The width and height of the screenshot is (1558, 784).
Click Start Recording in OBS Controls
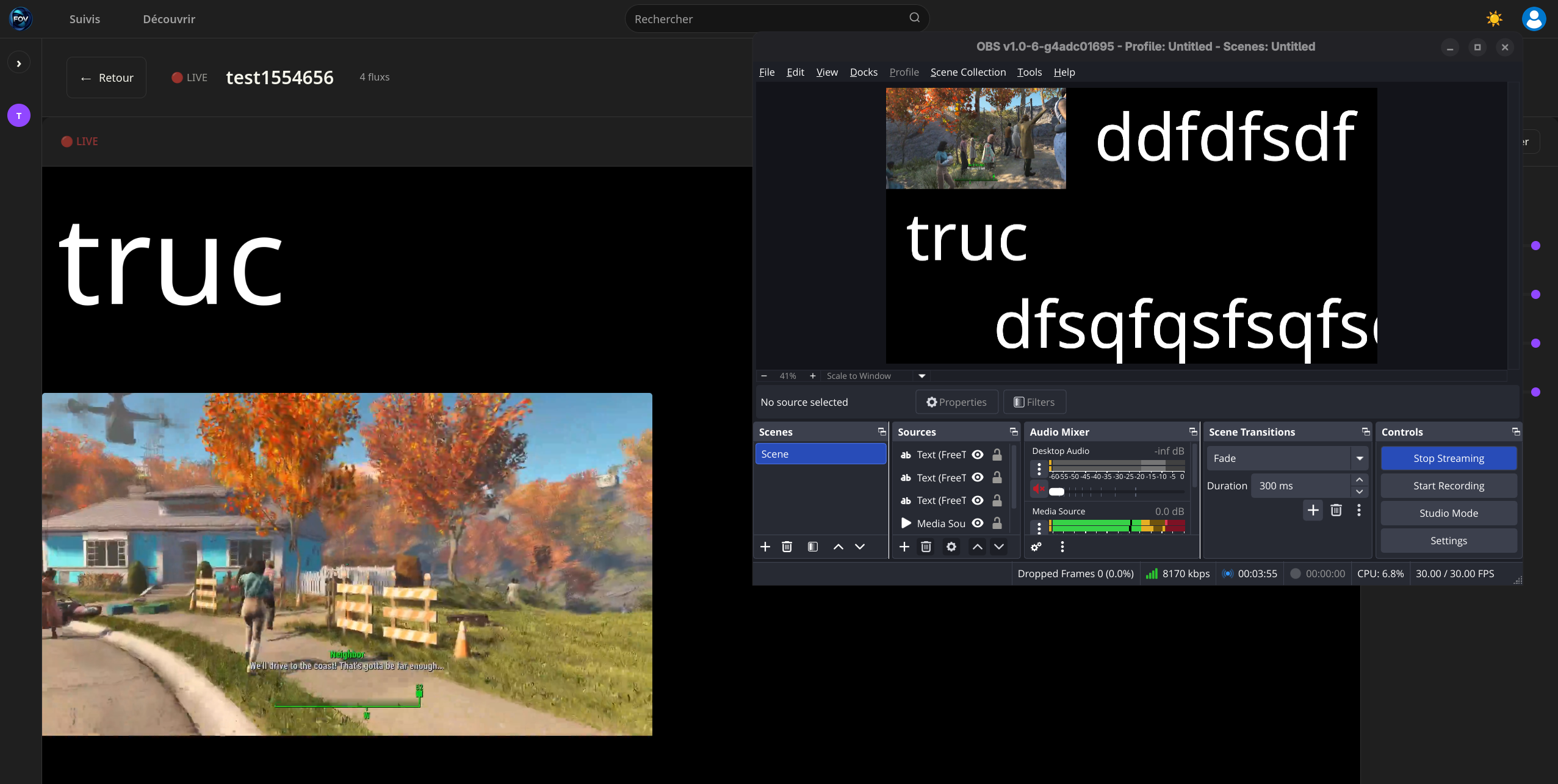pyautogui.click(x=1449, y=486)
